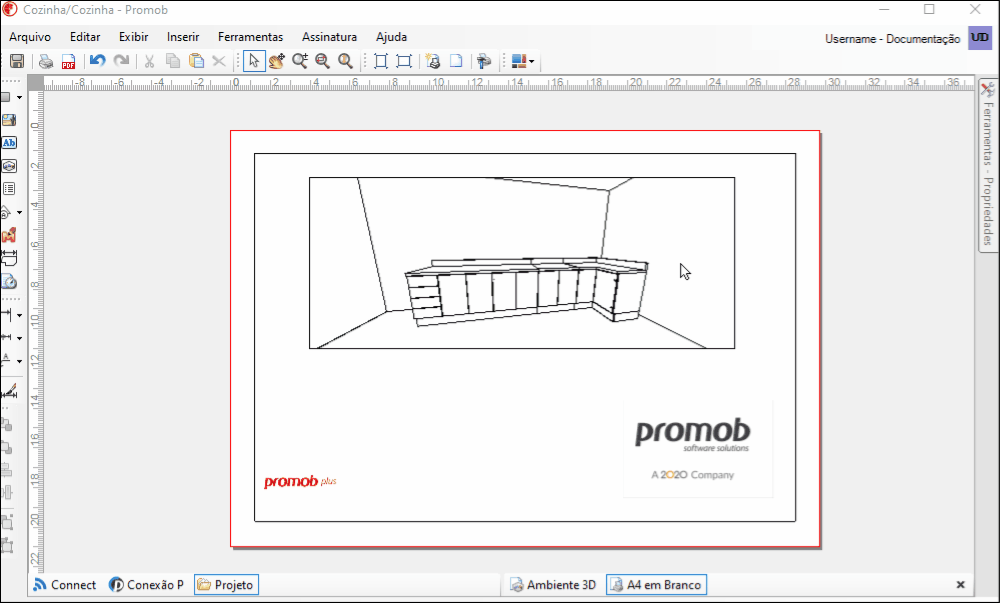Open the Inserir menu
The image size is (1000, 603).
(183, 37)
